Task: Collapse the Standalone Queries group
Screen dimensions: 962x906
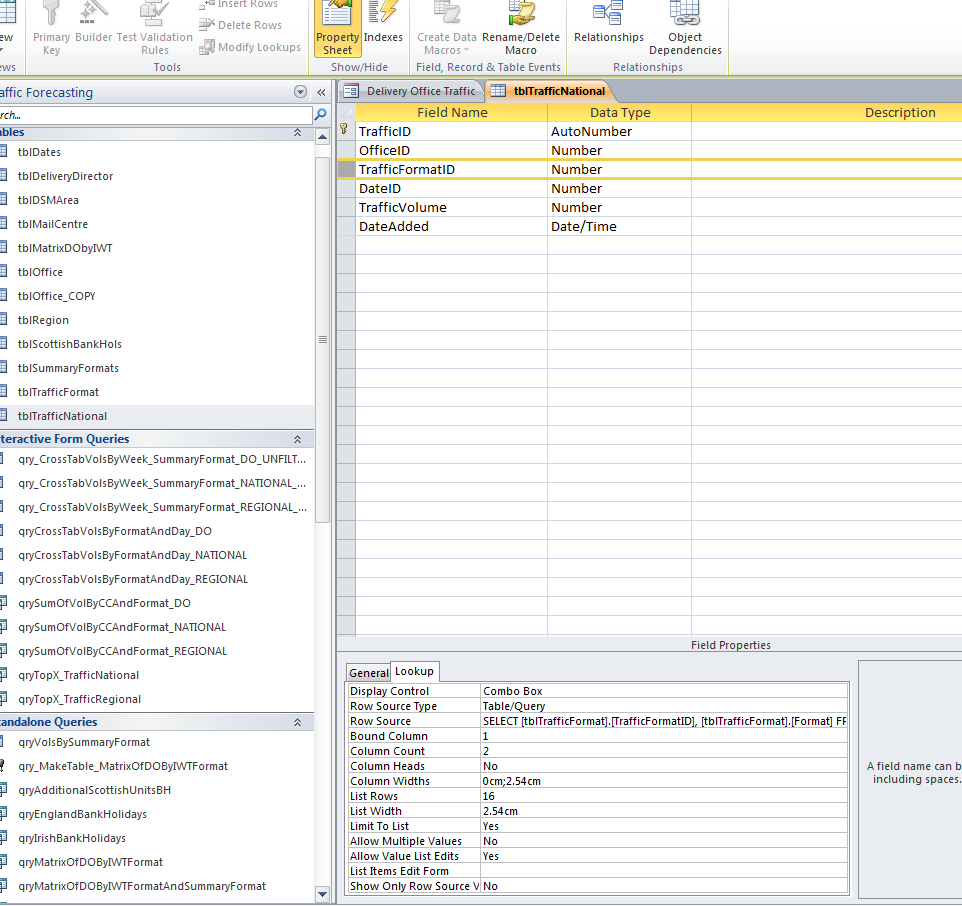Action: (297, 722)
